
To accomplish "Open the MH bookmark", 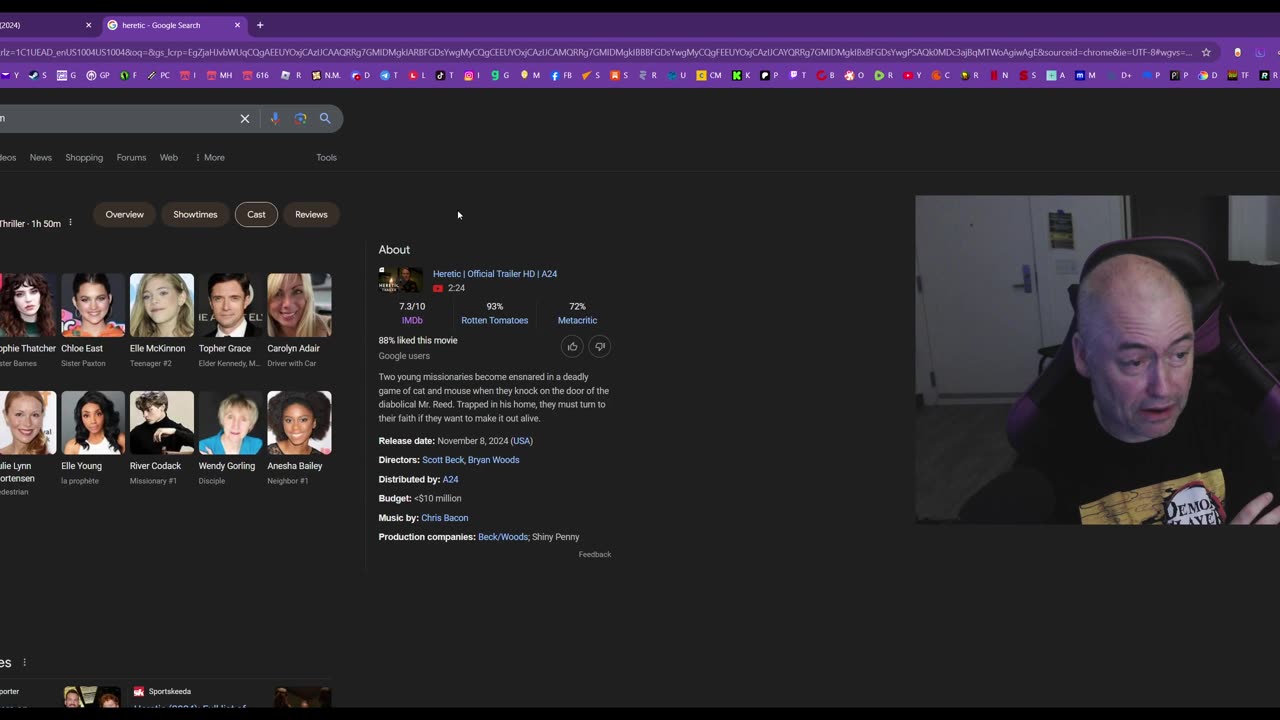I will point(219,75).
